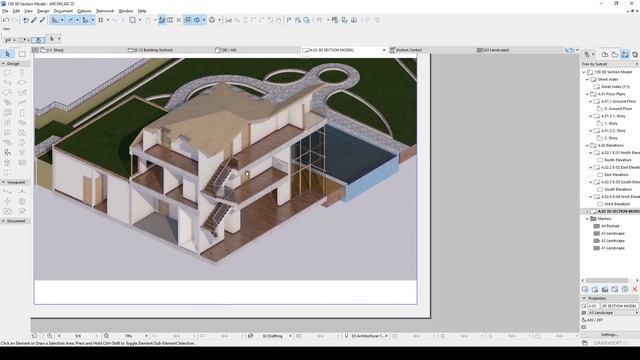Click the 3D section drawing on the layout
The image size is (640, 360).
225,169
